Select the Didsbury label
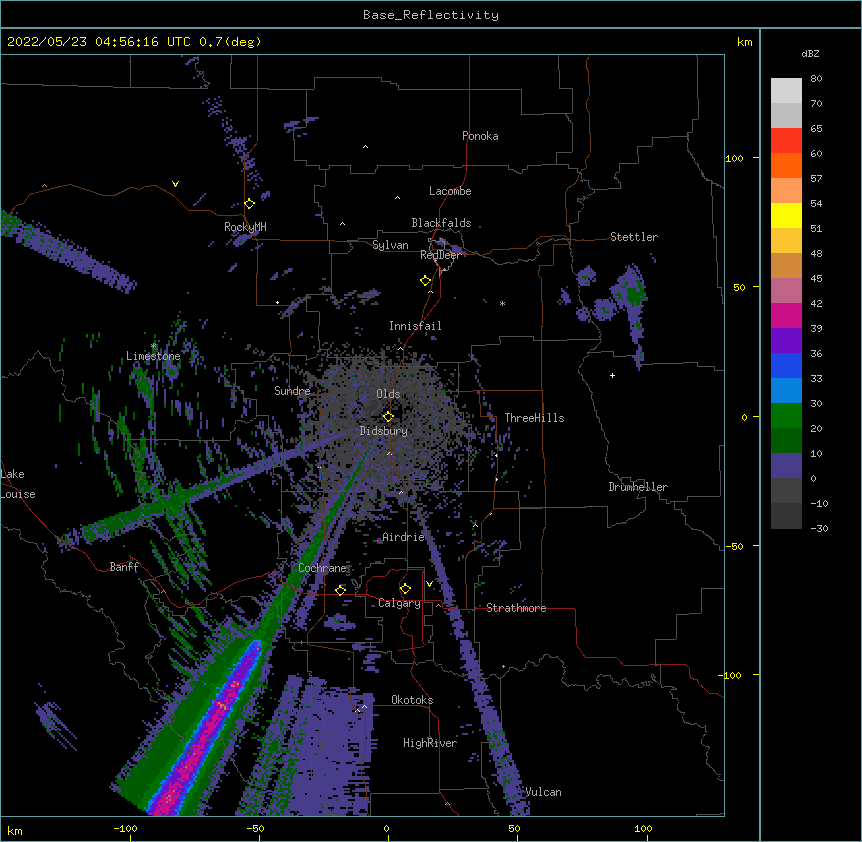 pos(384,431)
